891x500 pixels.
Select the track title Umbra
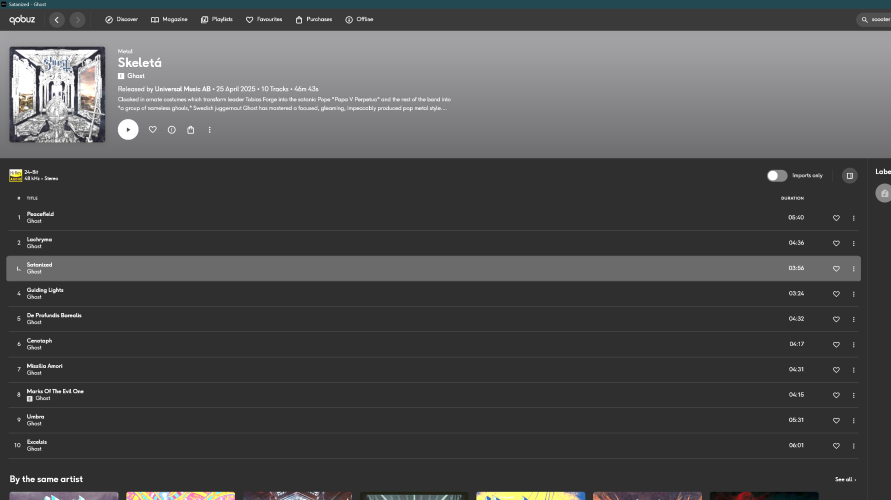(35, 416)
